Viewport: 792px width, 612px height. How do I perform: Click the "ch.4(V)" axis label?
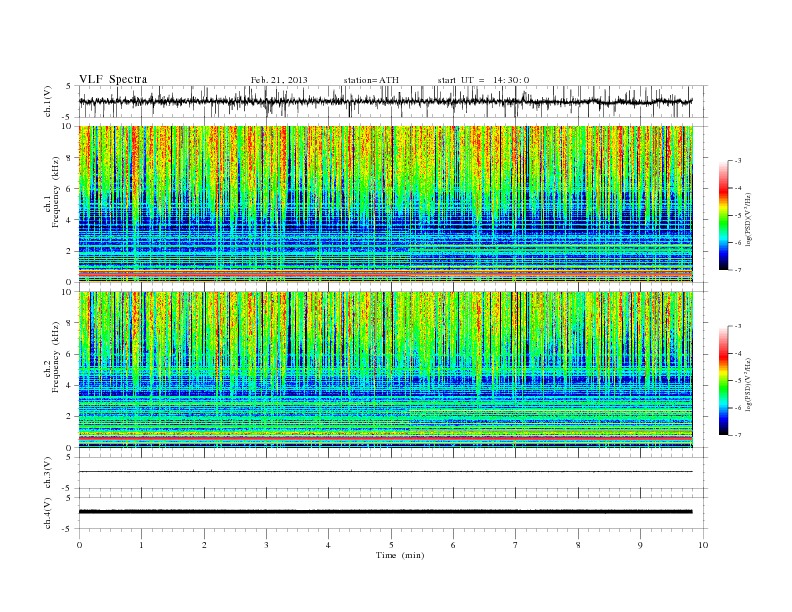(x=47, y=513)
